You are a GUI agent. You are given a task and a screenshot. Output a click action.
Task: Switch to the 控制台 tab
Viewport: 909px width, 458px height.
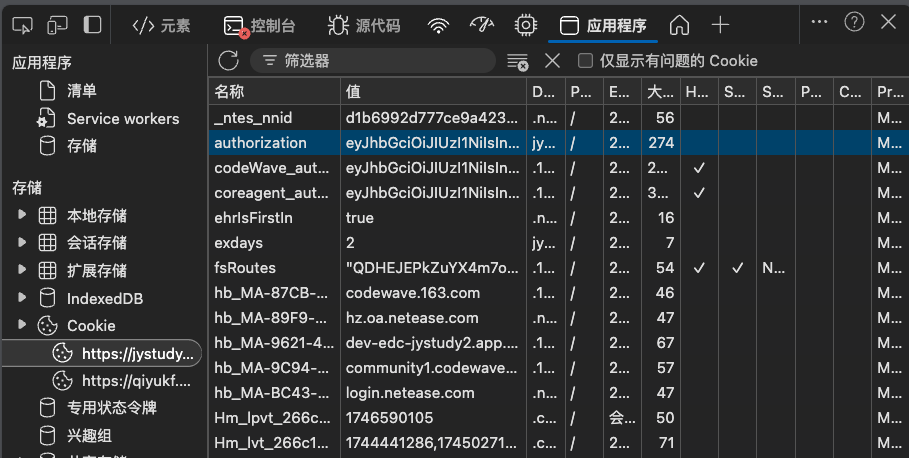(x=259, y=25)
